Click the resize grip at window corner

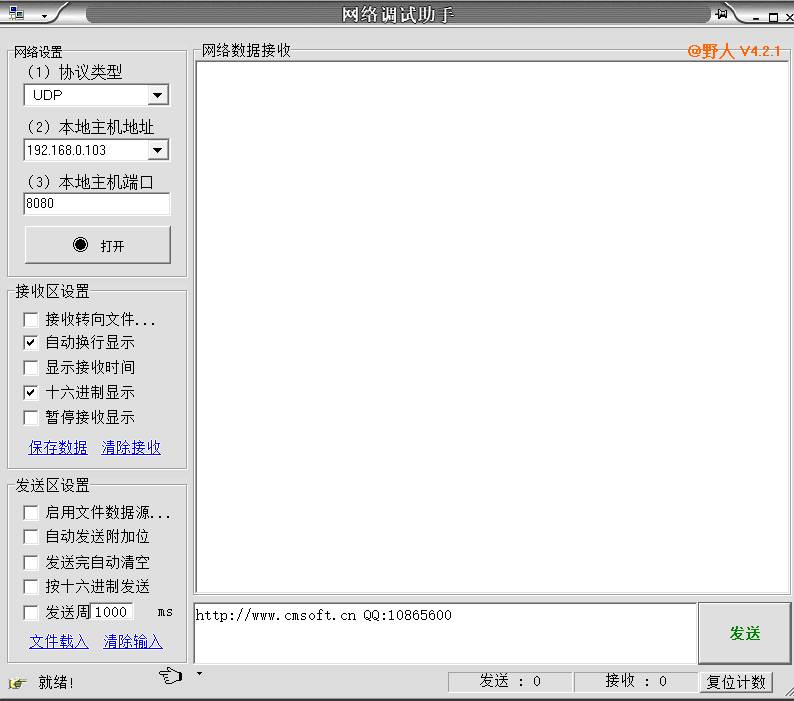point(788,692)
